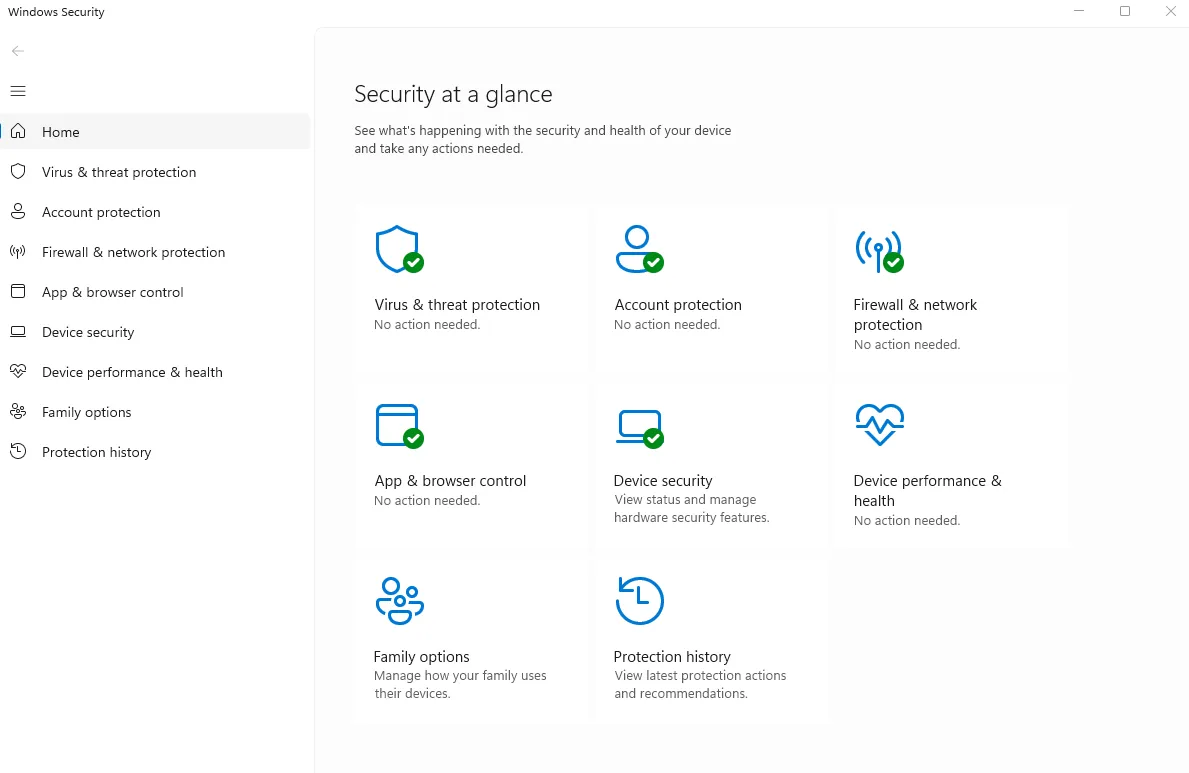Viewport: 1189px width, 773px height.
Task: Minimize the Windows Security window
Action: click(x=1079, y=11)
